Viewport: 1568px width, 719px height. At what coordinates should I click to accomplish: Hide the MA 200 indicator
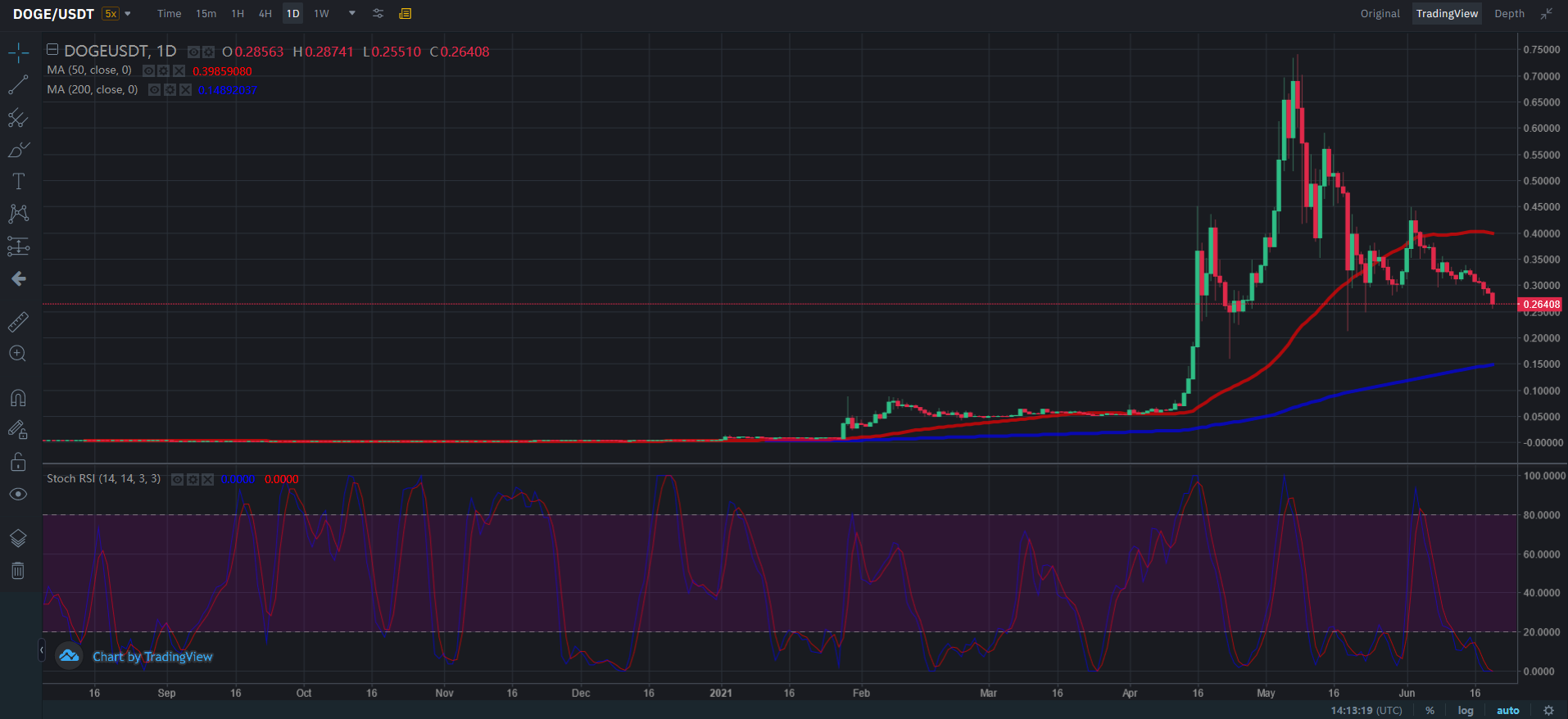155,90
